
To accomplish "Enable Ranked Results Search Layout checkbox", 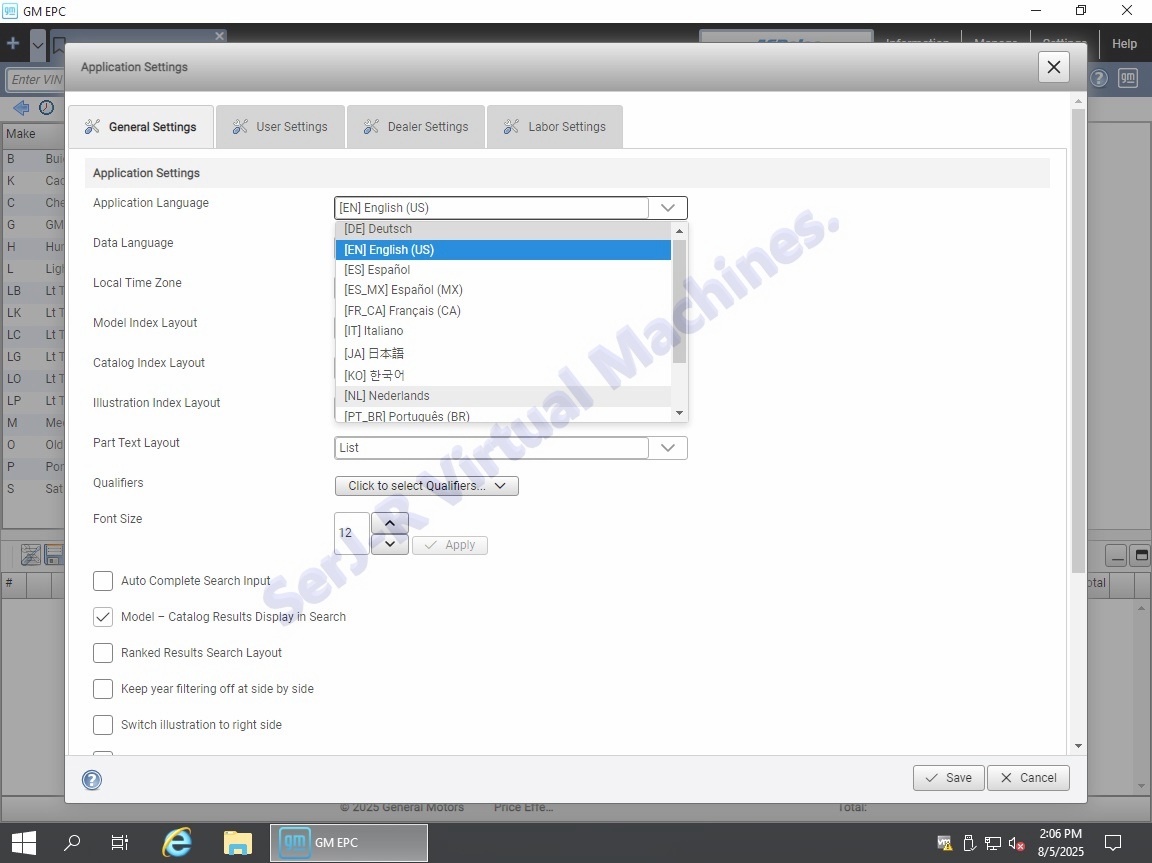I will [x=103, y=653].
